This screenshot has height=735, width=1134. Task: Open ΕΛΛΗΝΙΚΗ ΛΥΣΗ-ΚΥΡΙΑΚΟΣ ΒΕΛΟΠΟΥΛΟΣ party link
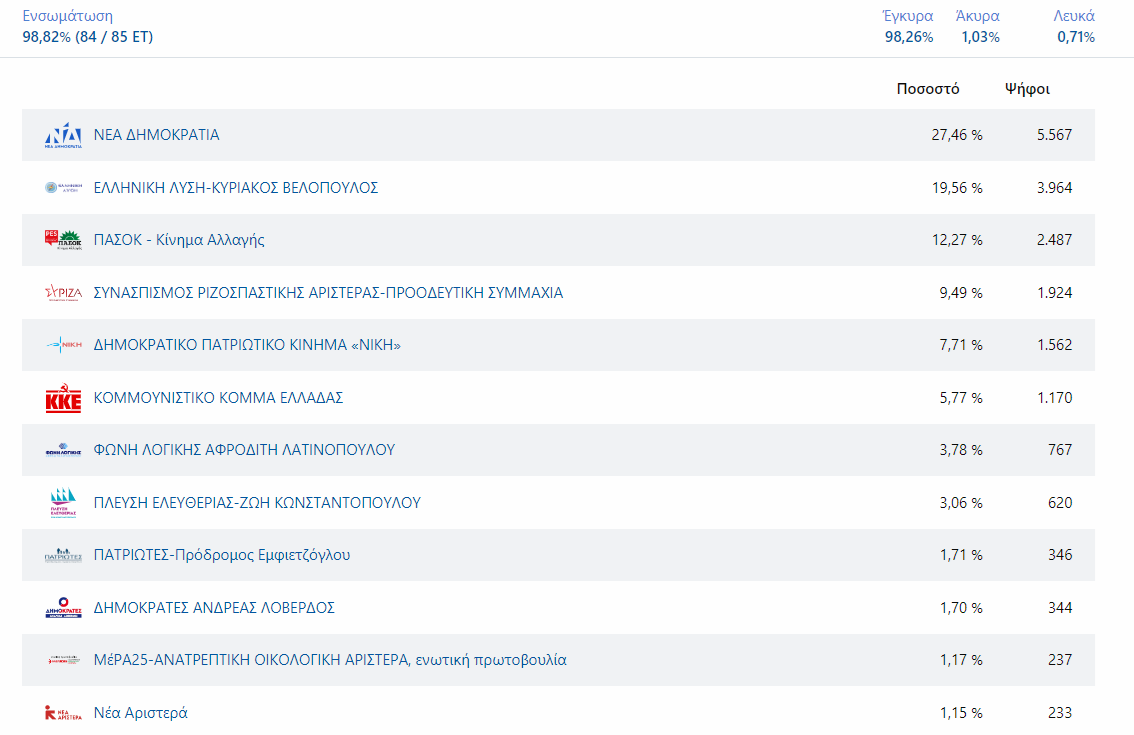pos(236,188)
